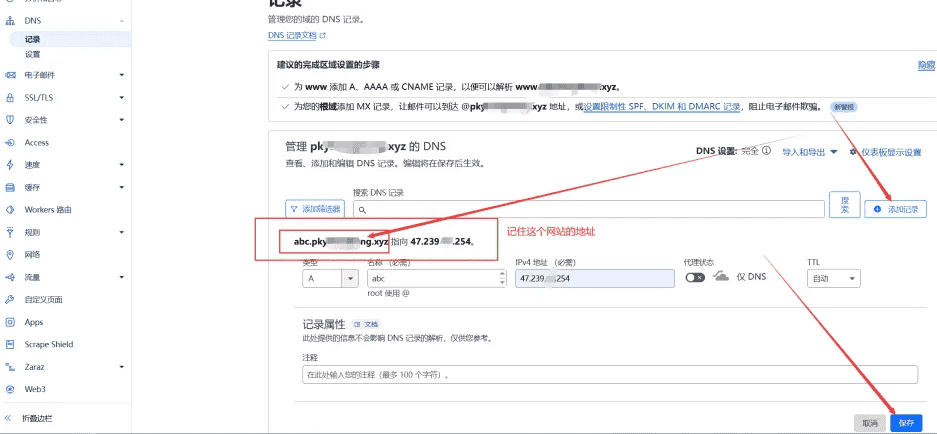This screenshot has height=434, width=937.
Task: Open custom pages sidebar item
Action: click(x=44, y=299)
